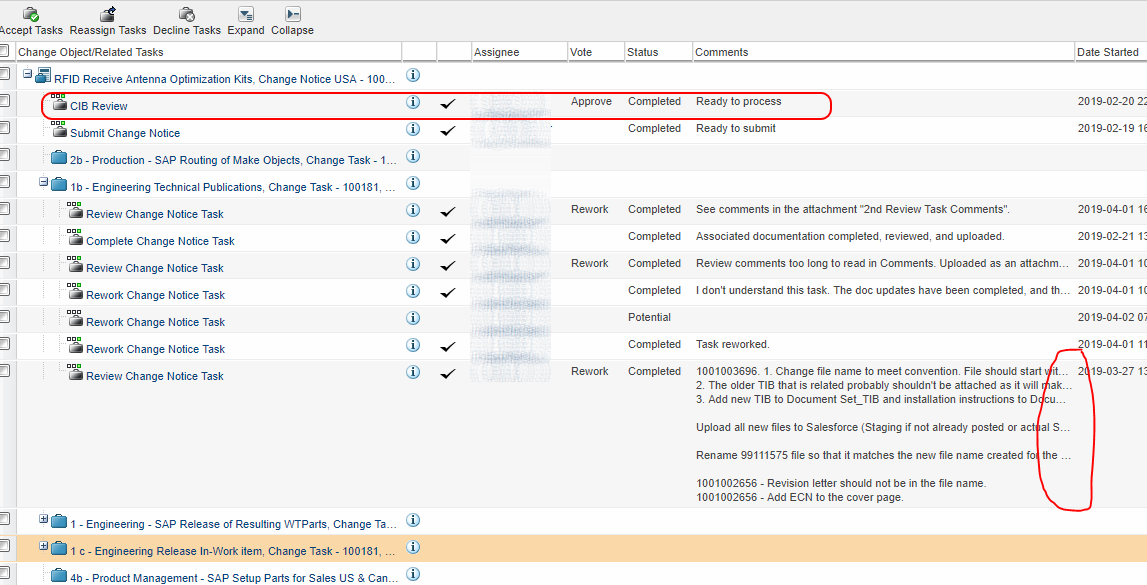Click checkmark beside Complete Change Notice Task
The width and height of the screenshot is (1147, 585).
coord(448,237)
